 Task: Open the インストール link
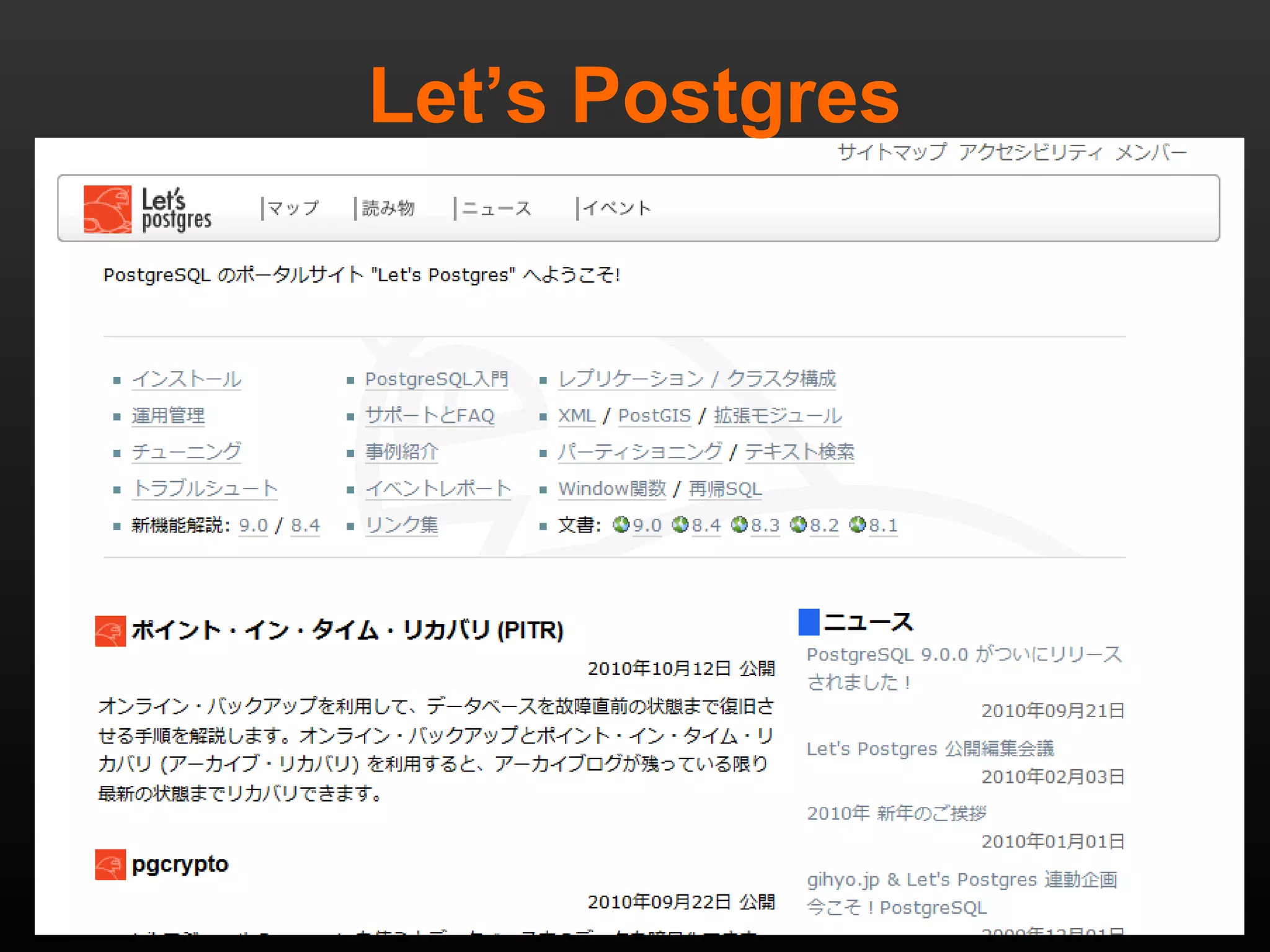(187, 379)
